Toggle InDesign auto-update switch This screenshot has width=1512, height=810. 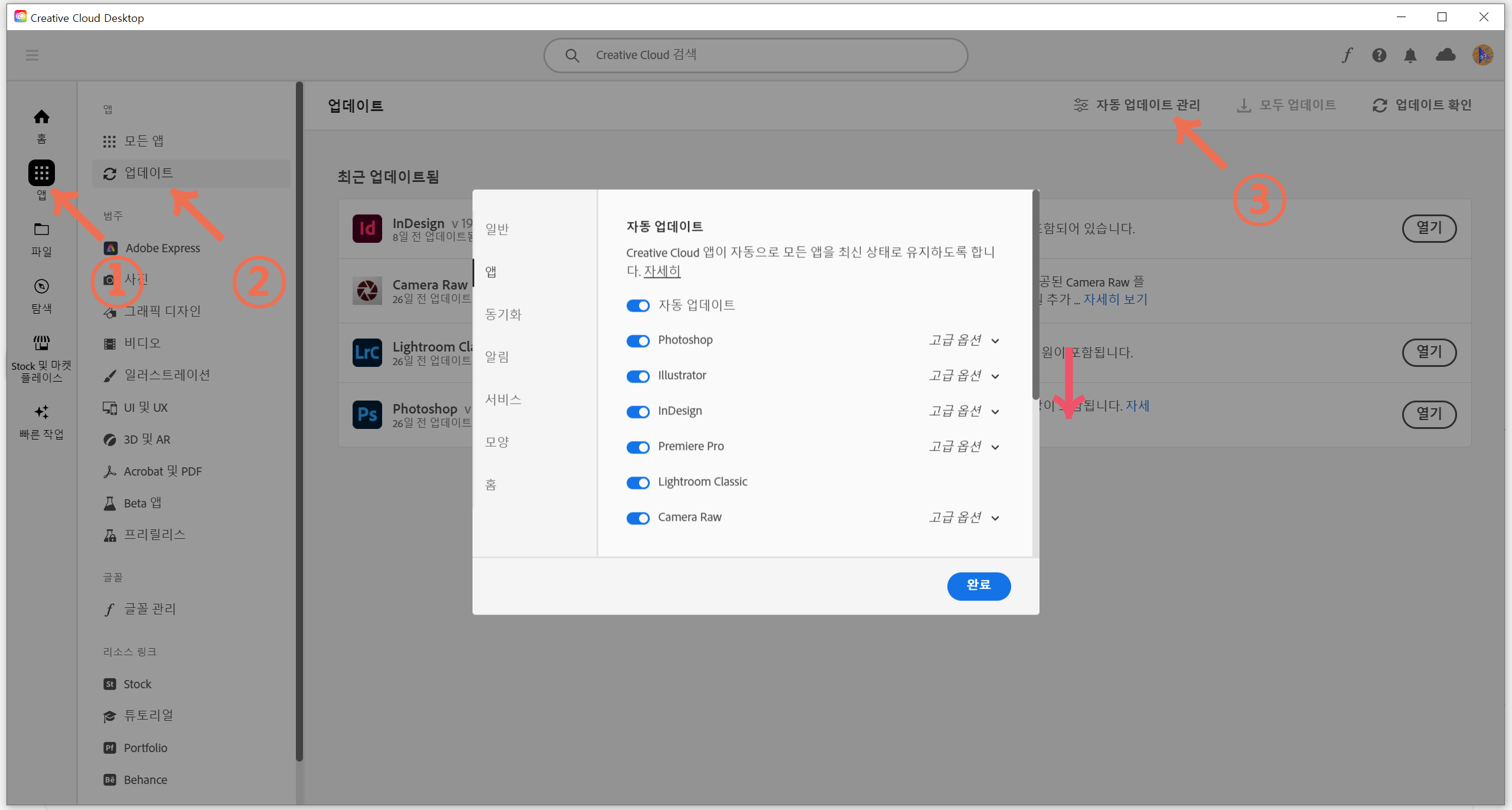638,412
